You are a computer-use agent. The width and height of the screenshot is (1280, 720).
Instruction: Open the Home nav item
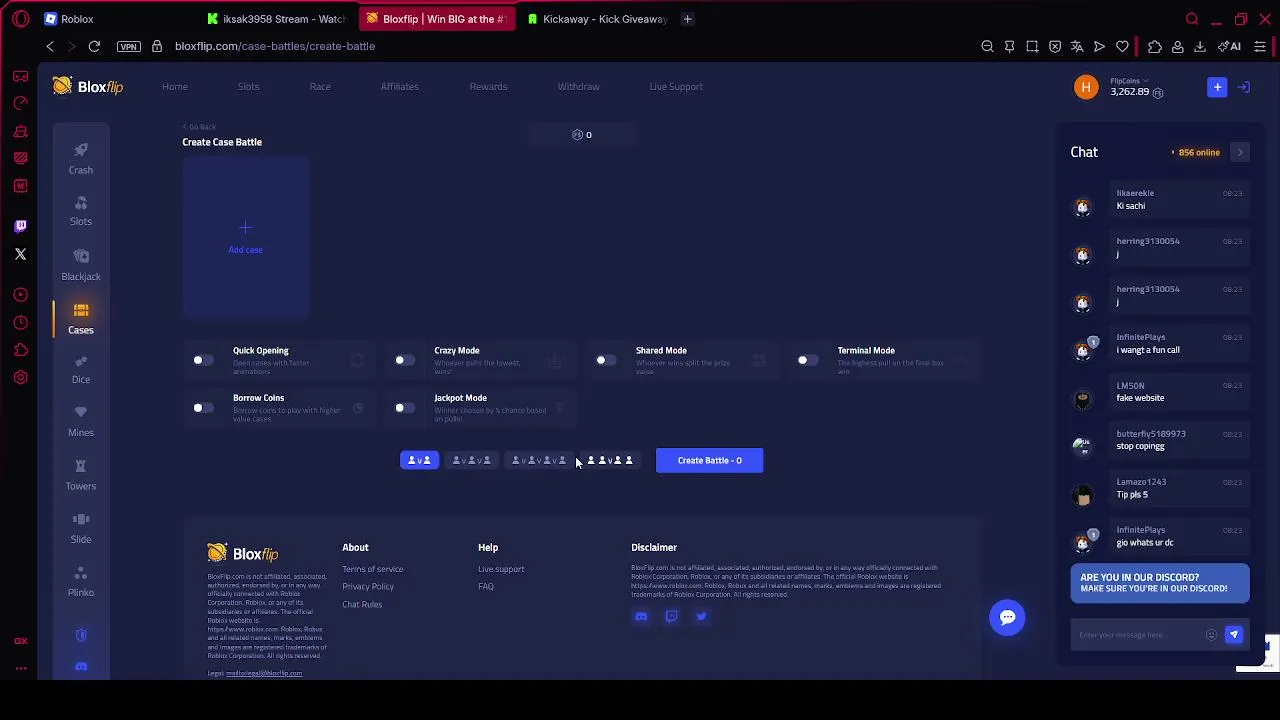click(175, 87)
